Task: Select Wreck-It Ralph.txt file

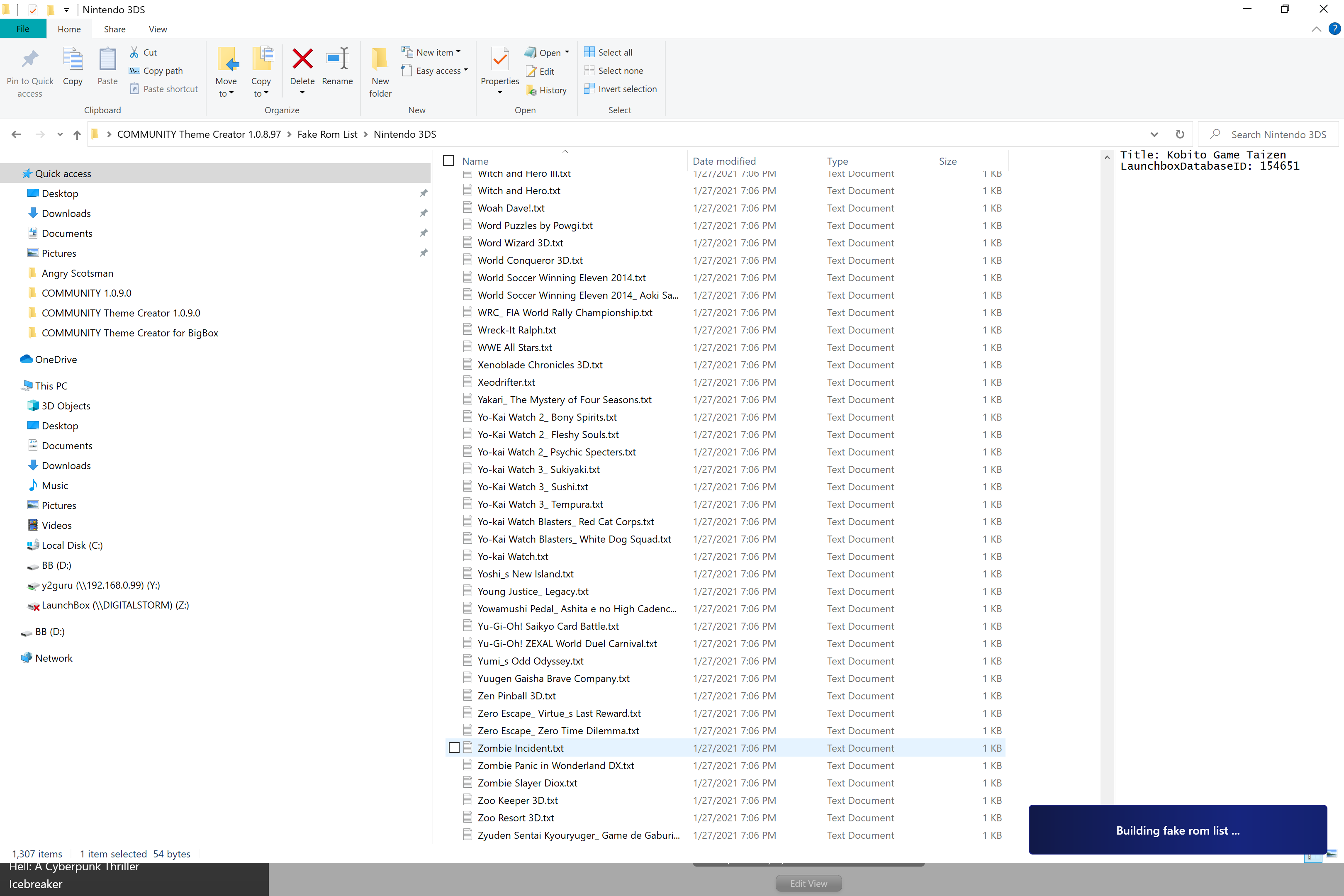Action: [516, 330]
